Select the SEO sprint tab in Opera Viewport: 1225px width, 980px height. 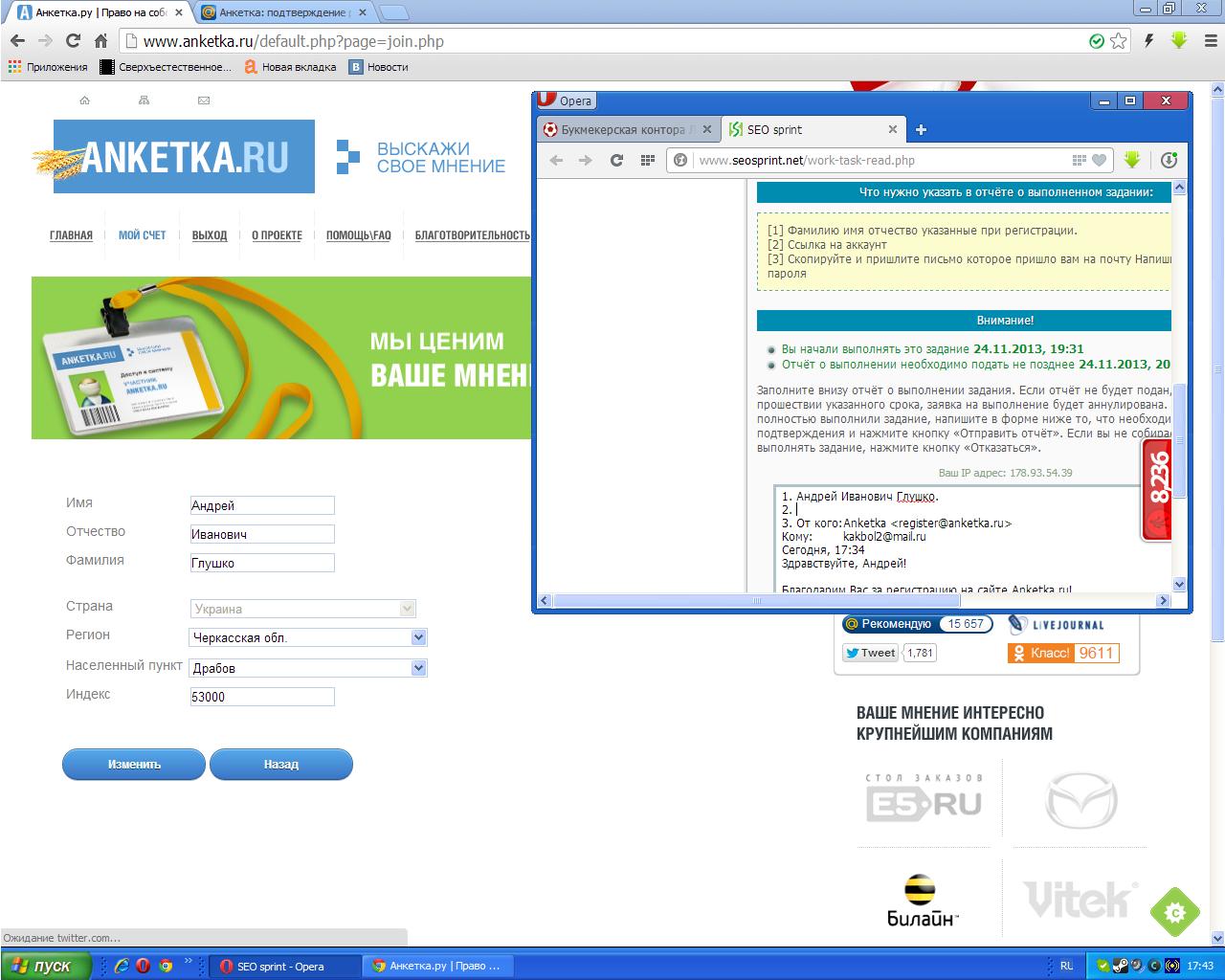[x=813, y=130]
